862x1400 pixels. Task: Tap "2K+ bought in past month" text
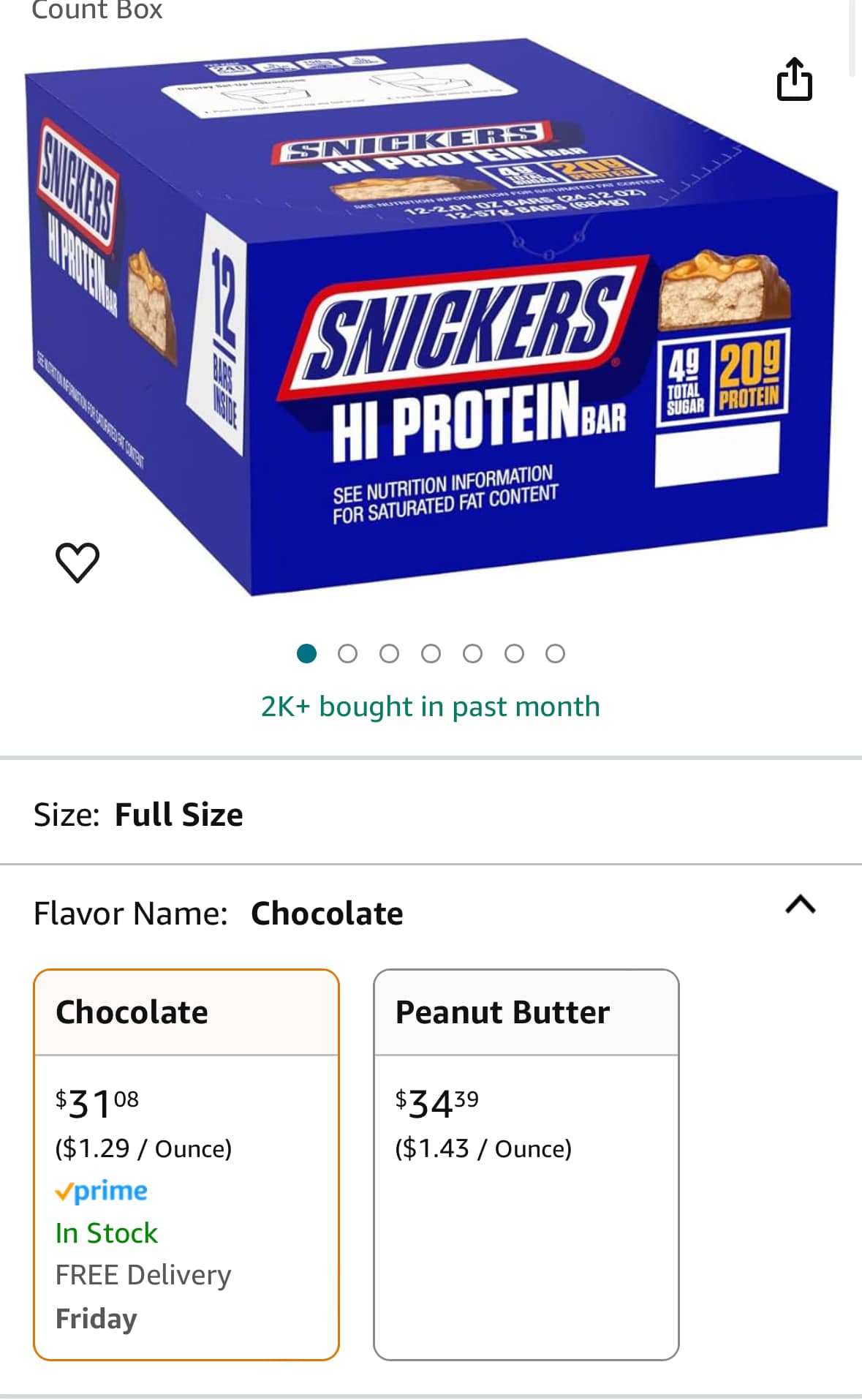(x=431, y=707)
